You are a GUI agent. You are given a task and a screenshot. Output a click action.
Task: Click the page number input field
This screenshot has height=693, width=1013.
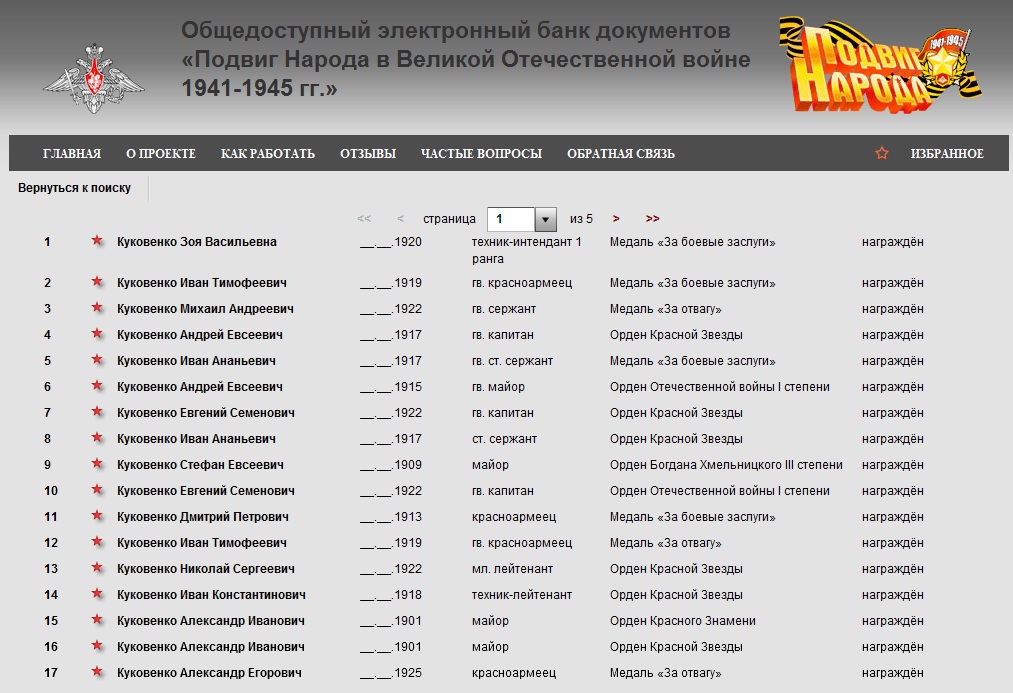click(x=511, y=219)
